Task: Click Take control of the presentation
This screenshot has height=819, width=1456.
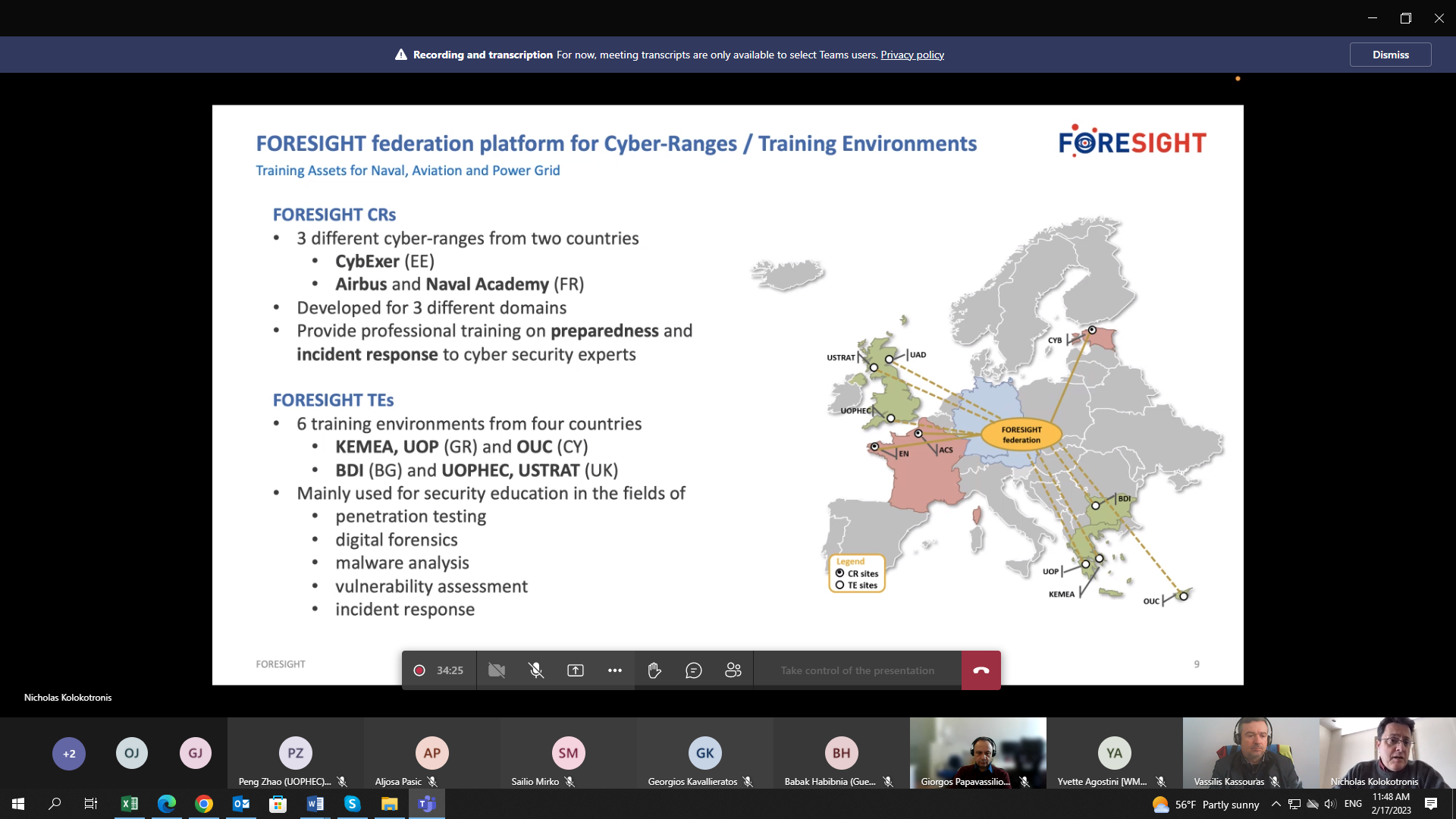Action: point(857,670)
